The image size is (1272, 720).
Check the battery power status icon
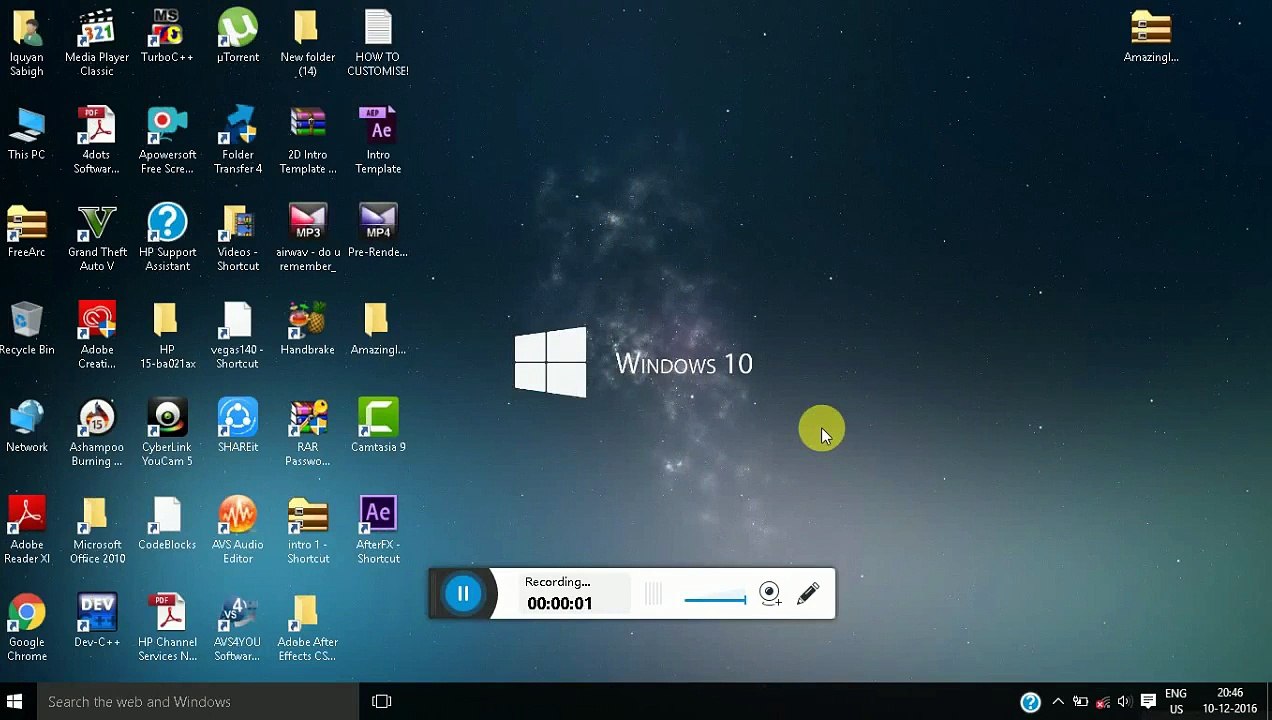tap(1081, 702)
